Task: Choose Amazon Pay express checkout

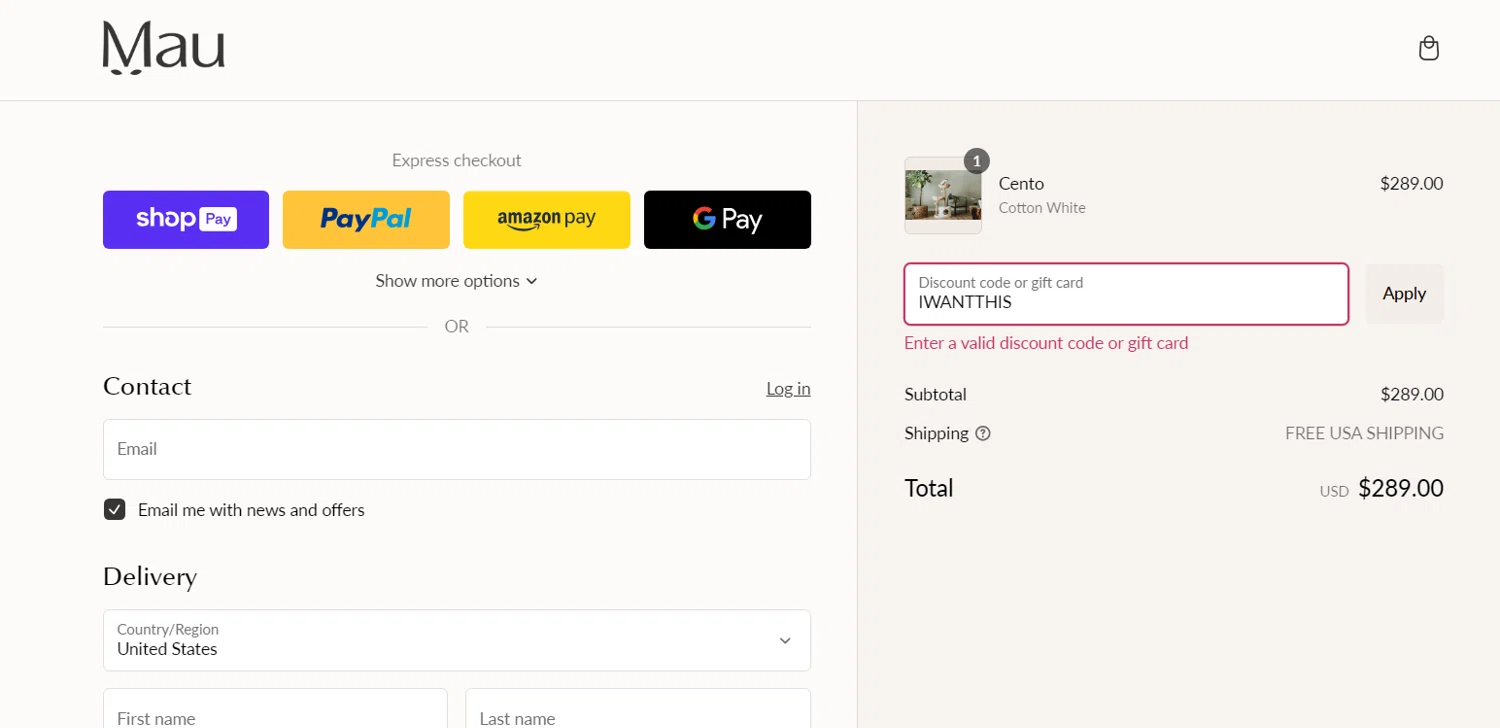Action: (547, 219)
